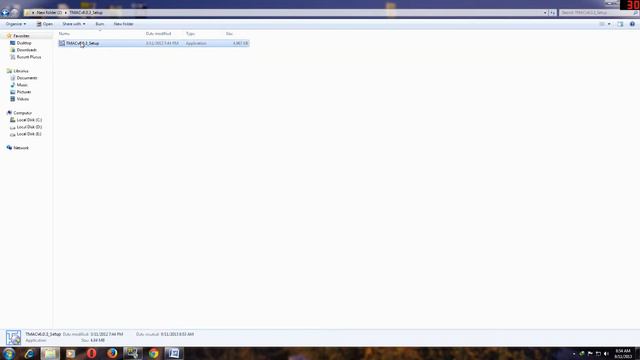Viewport: 640px width, 360px height.
Task: Click the Open toolbar button
Action: pos(45,24)
